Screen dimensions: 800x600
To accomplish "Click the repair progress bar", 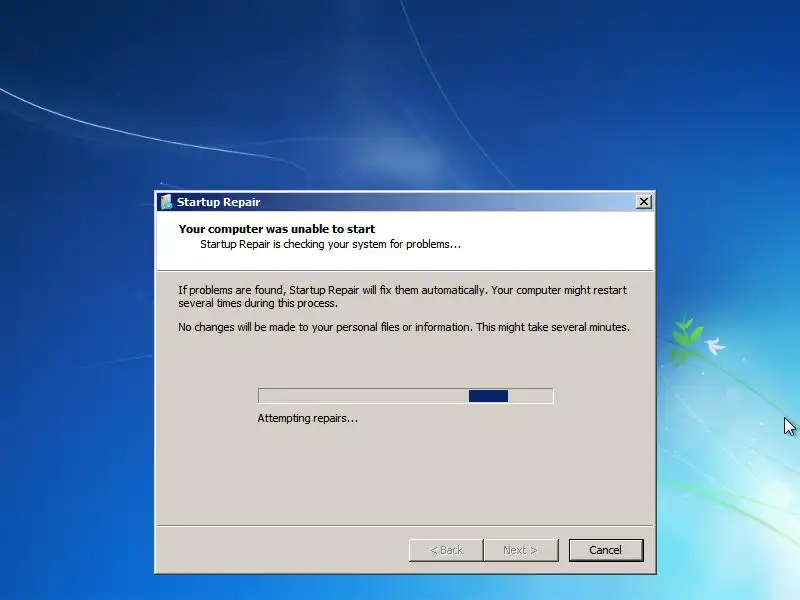I will tap(406, 396).
